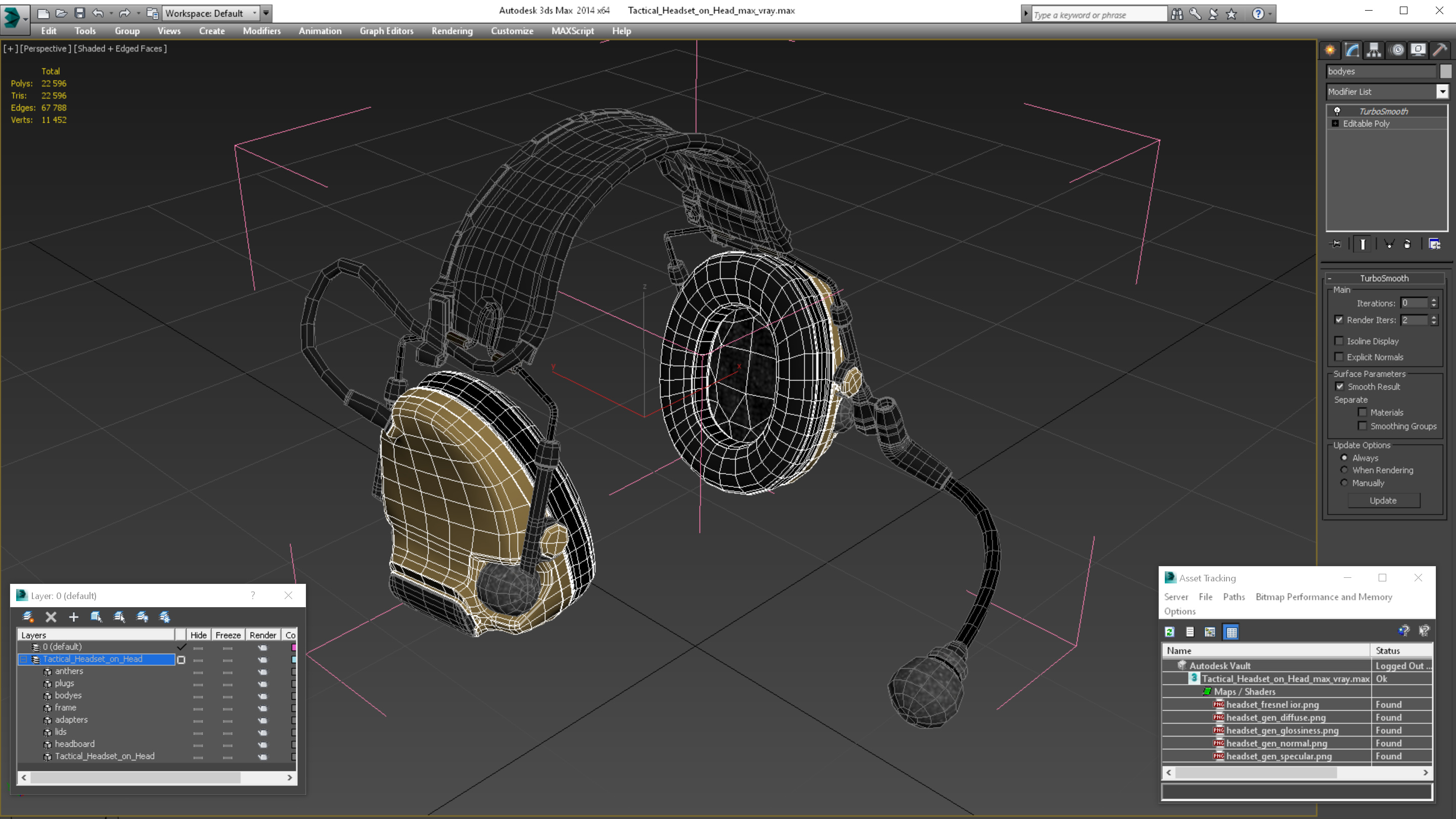Collapse the TurboSmooth rollout
1456x819 pixels.
[x=1330, y=278]
